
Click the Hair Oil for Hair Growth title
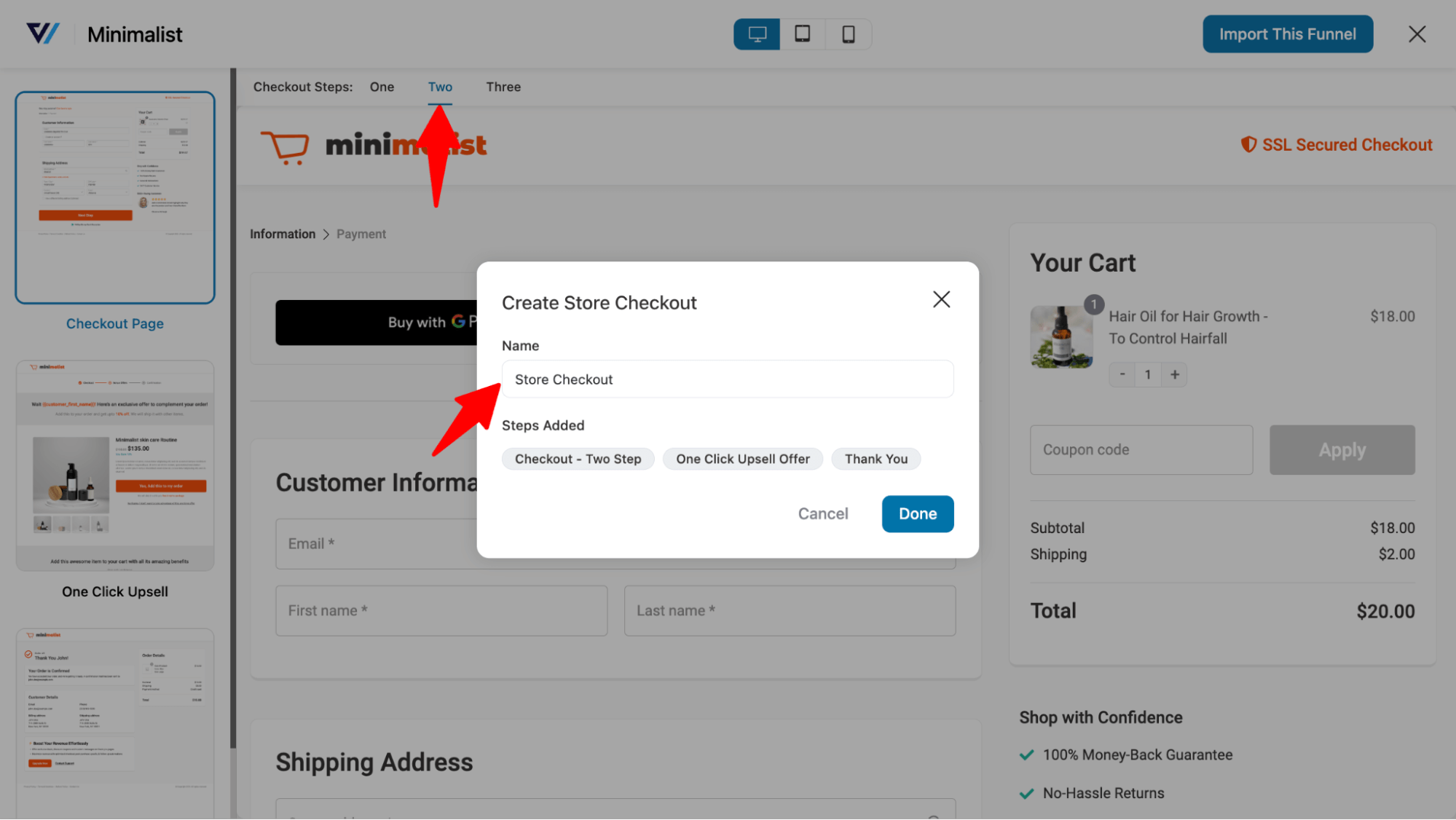click(1187, 328)
